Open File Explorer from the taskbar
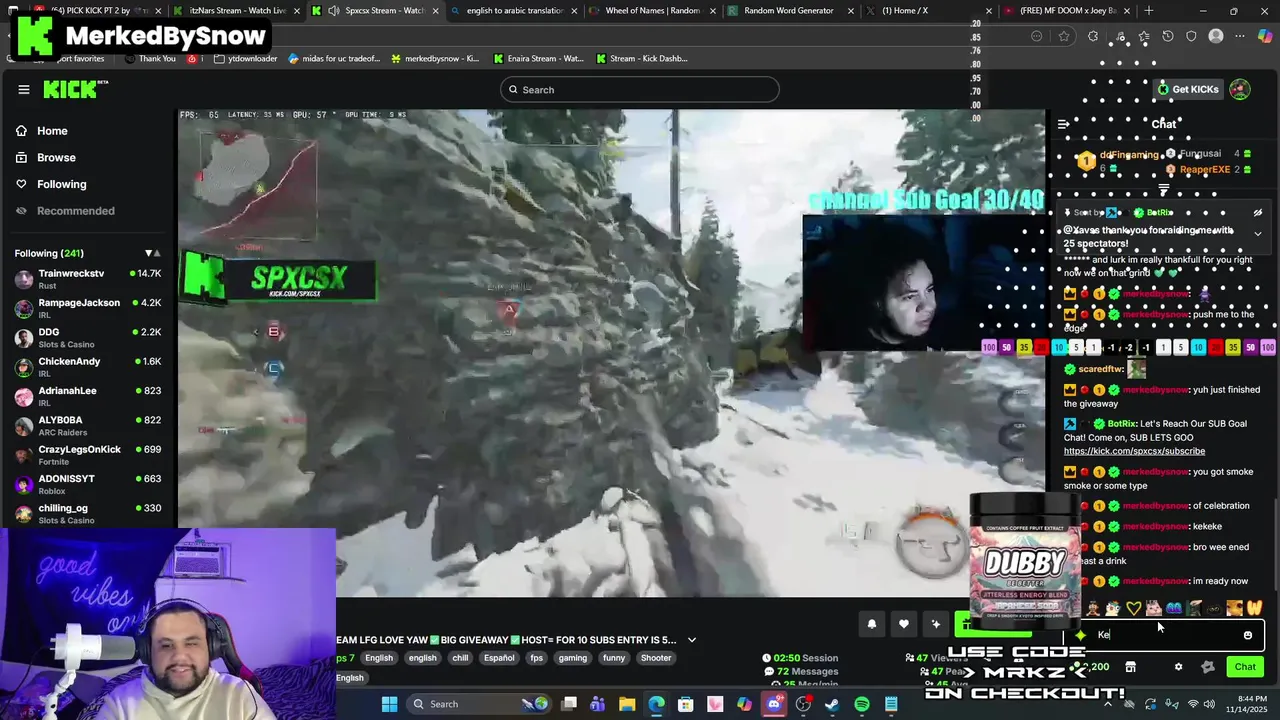The width and height of the screenshot is (1280, 720). [x=627, y=704]
